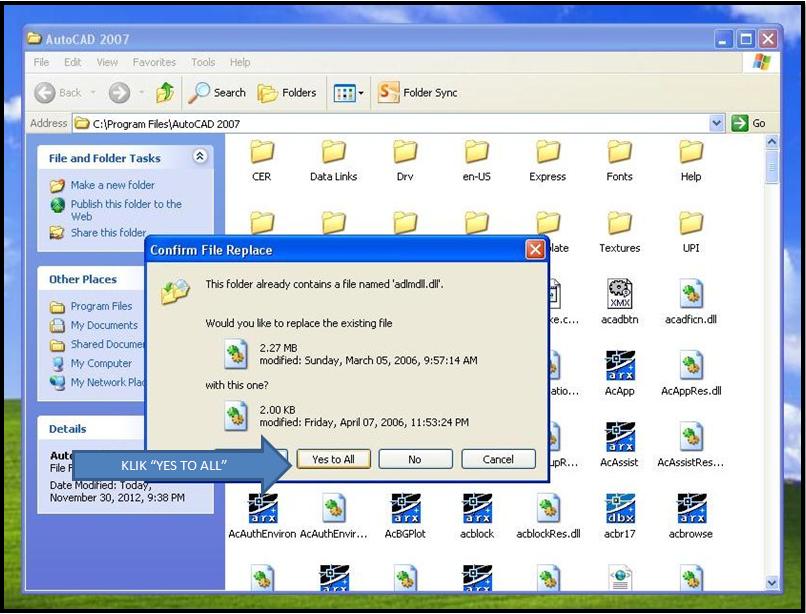Click the file list scroll down arrow
The height and width of the screenshot is (614, 806).
click(x=772, y=583)
